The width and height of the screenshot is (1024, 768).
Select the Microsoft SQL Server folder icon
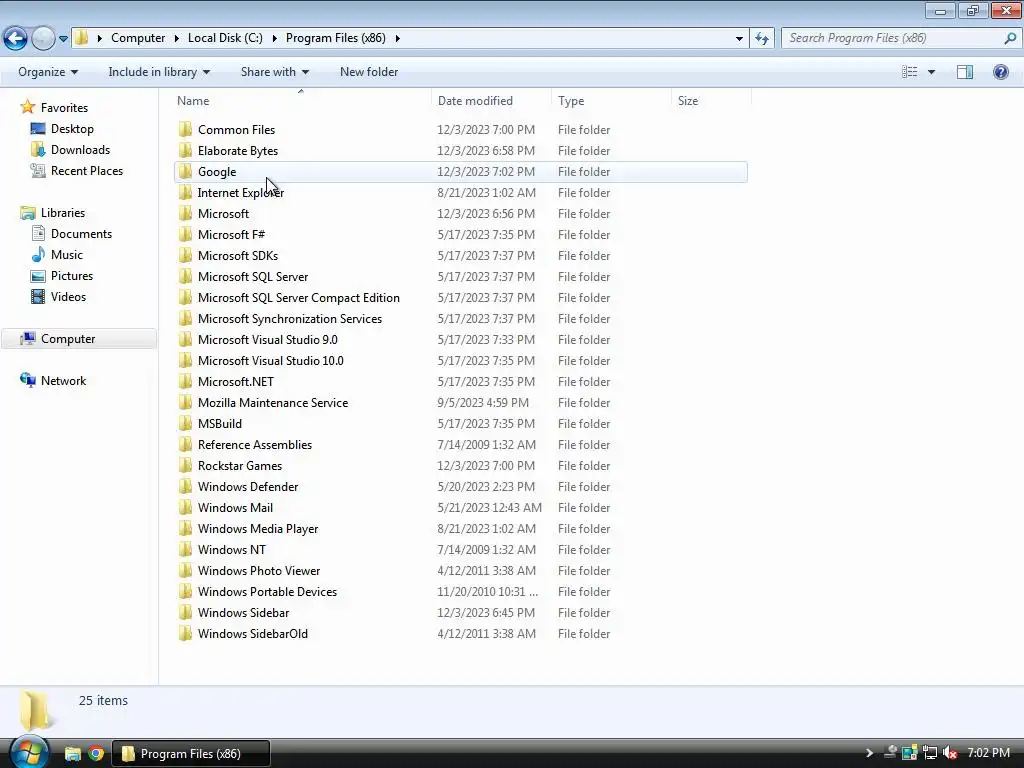pyautogui.click(x=185, y=276)
